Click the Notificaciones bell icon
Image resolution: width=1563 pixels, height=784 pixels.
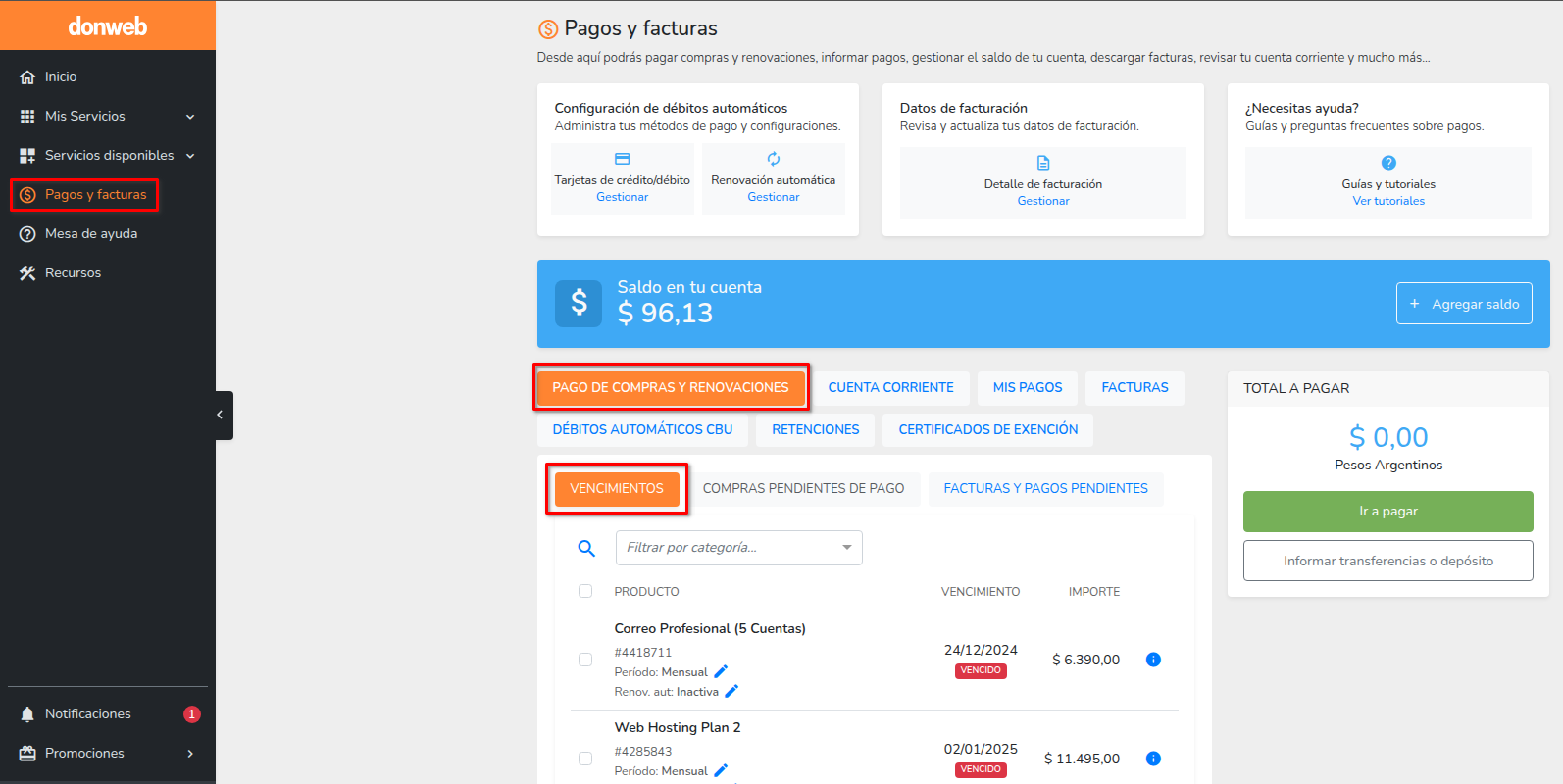click(27, 714)
